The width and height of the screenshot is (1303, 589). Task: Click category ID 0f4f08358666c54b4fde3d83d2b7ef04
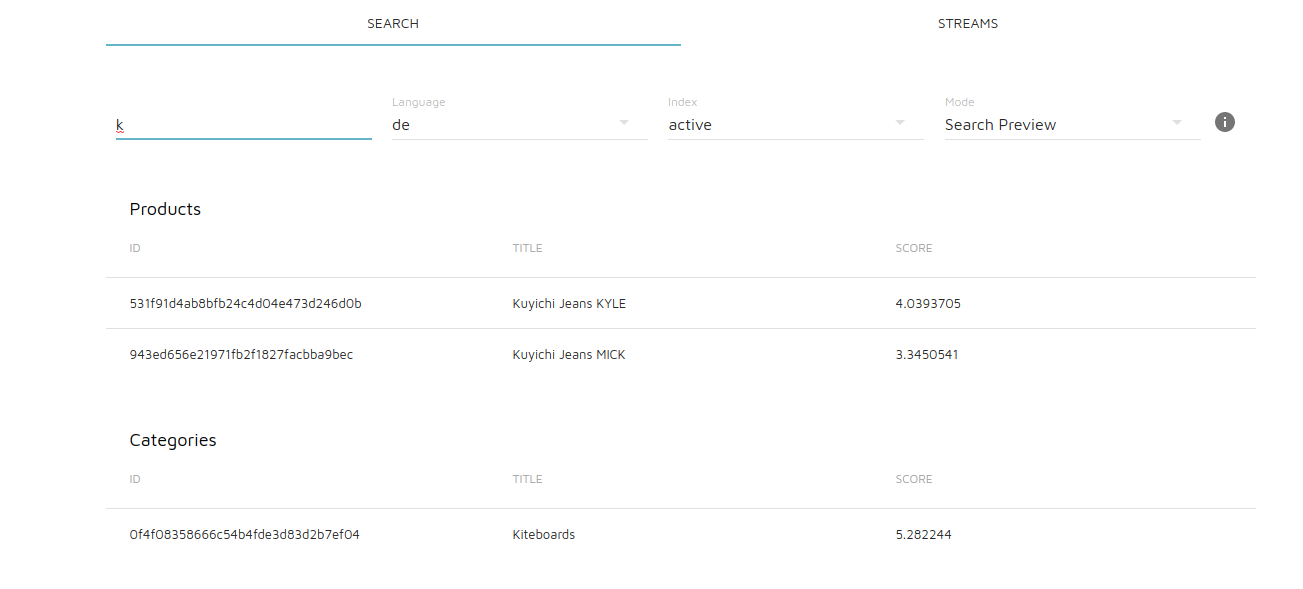click(x=245, y=535)
